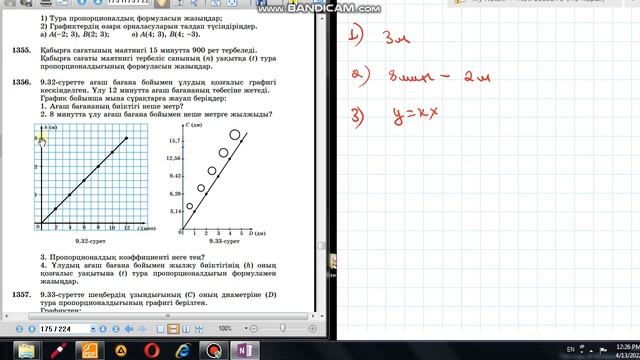
Task: Launch Opera browser from the taskbar
Action: tap(152, 350)
